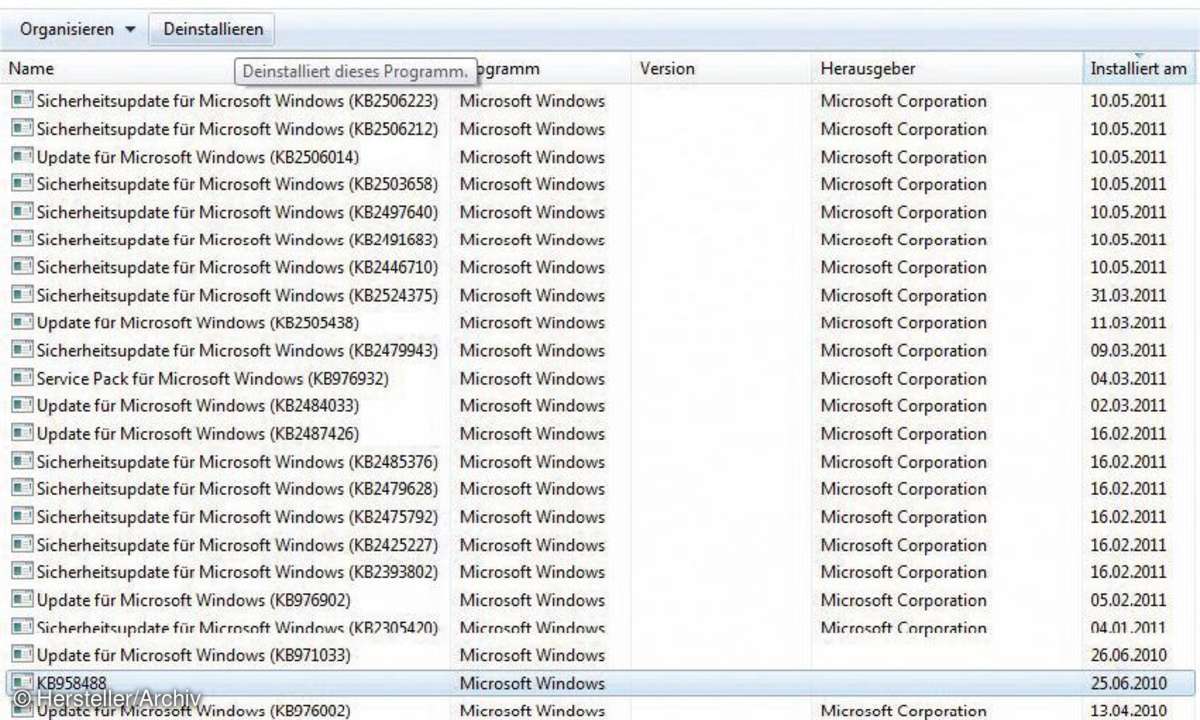This screenshot has width=1200, height=720.
Task: Click the icon of update KB2524375
Action: 22,295
